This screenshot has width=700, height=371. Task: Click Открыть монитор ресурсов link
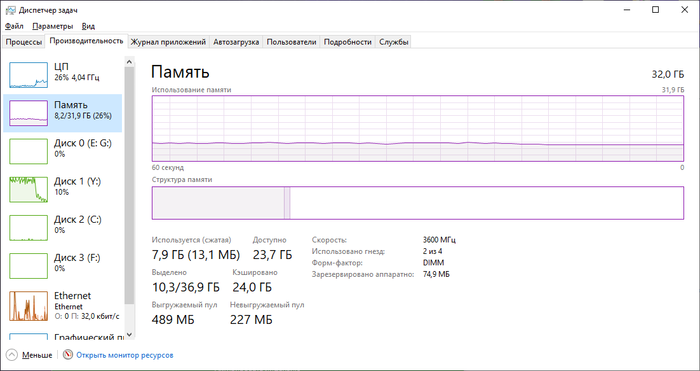pos(125,355)
